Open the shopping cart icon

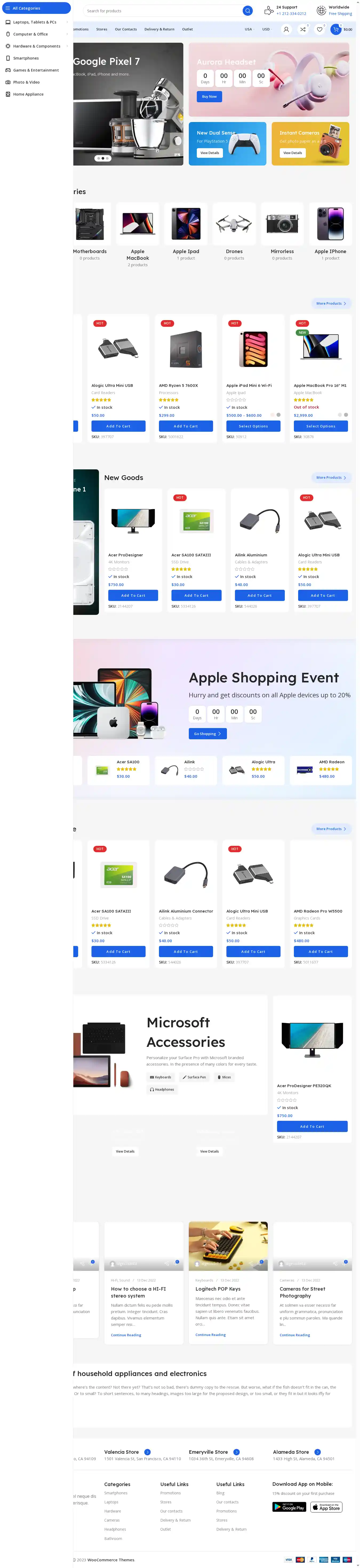(336, 29)
